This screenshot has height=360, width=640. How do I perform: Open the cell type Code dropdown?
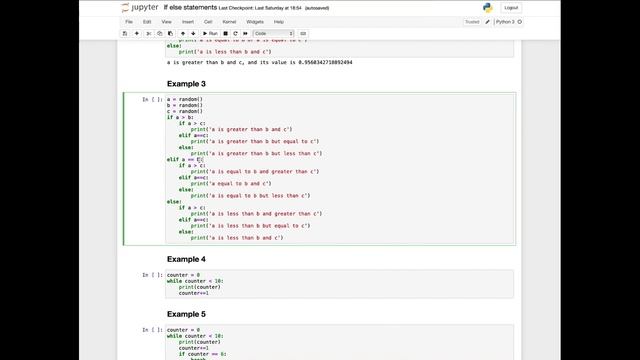[273, 33]
